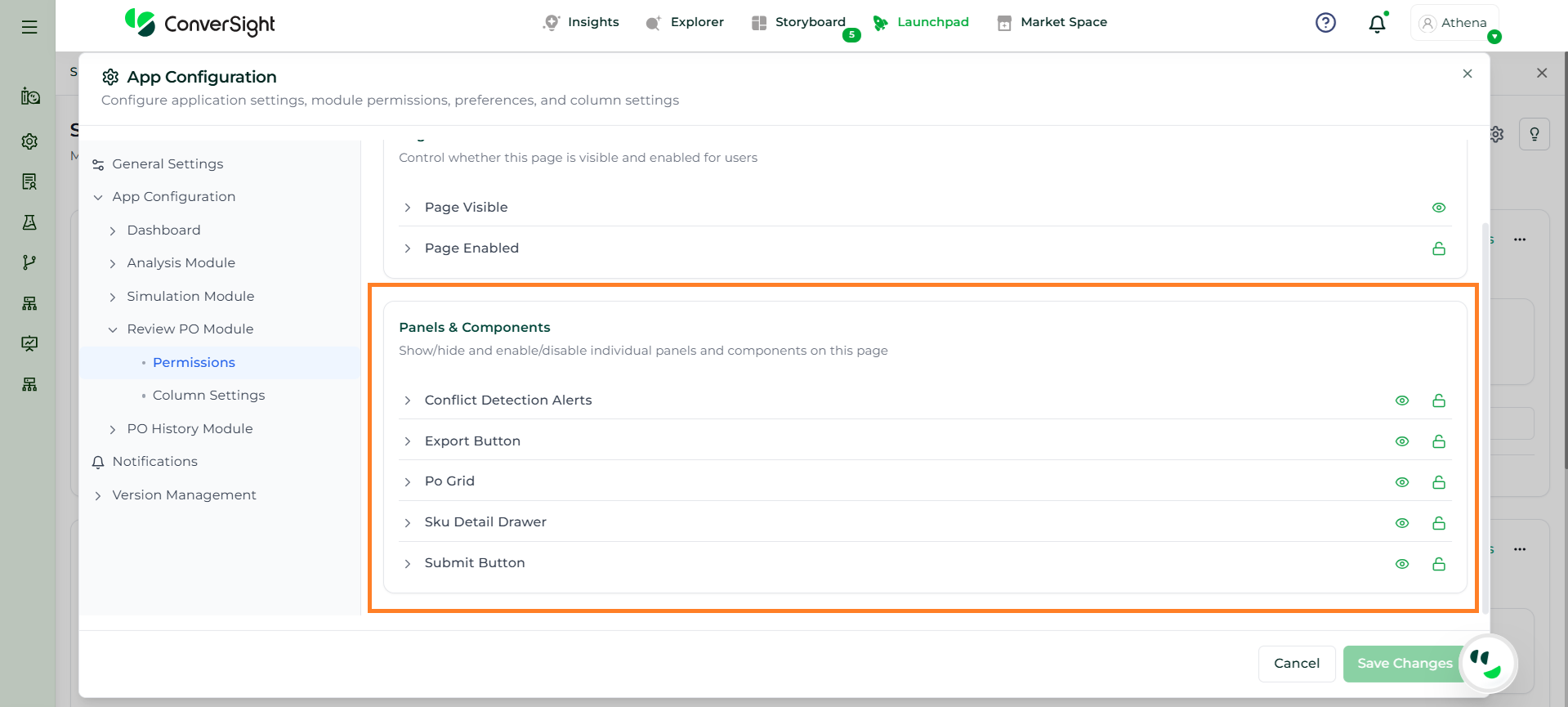1568x707 pixels.
Task: Click the help question mark icon
Action: [1325, 23]
